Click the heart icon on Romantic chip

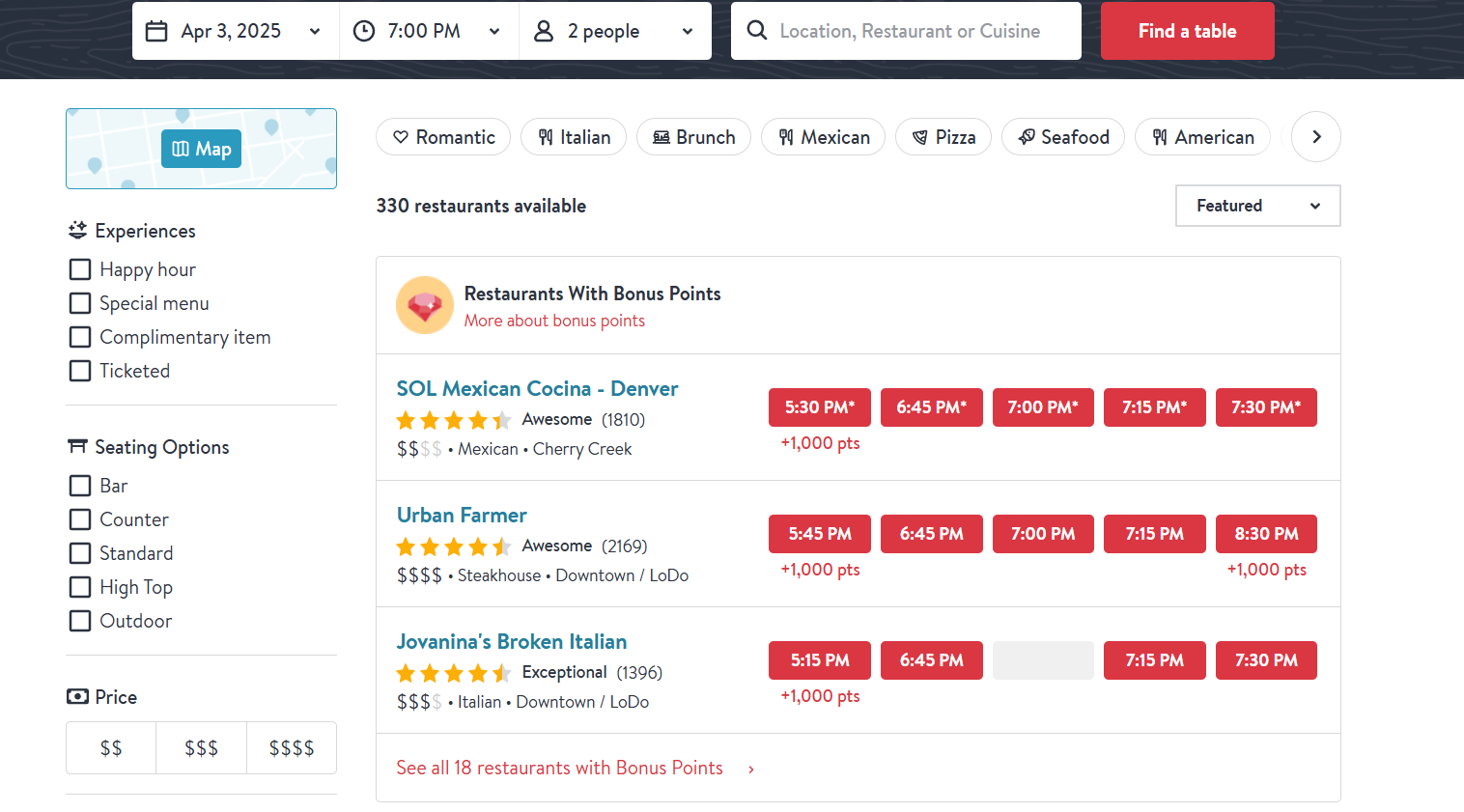(x=401, y=137)
